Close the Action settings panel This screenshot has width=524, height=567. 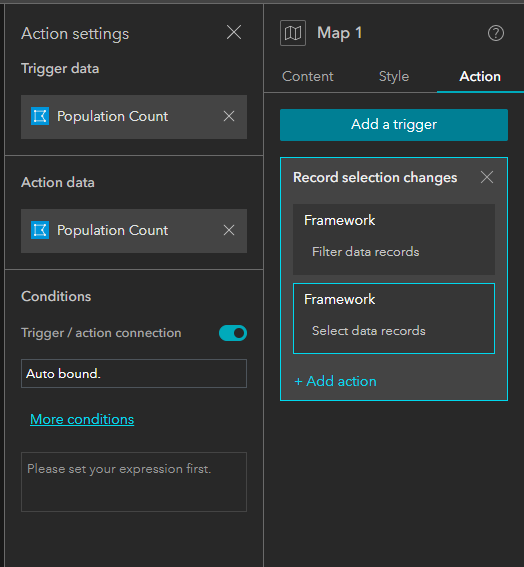234,33
